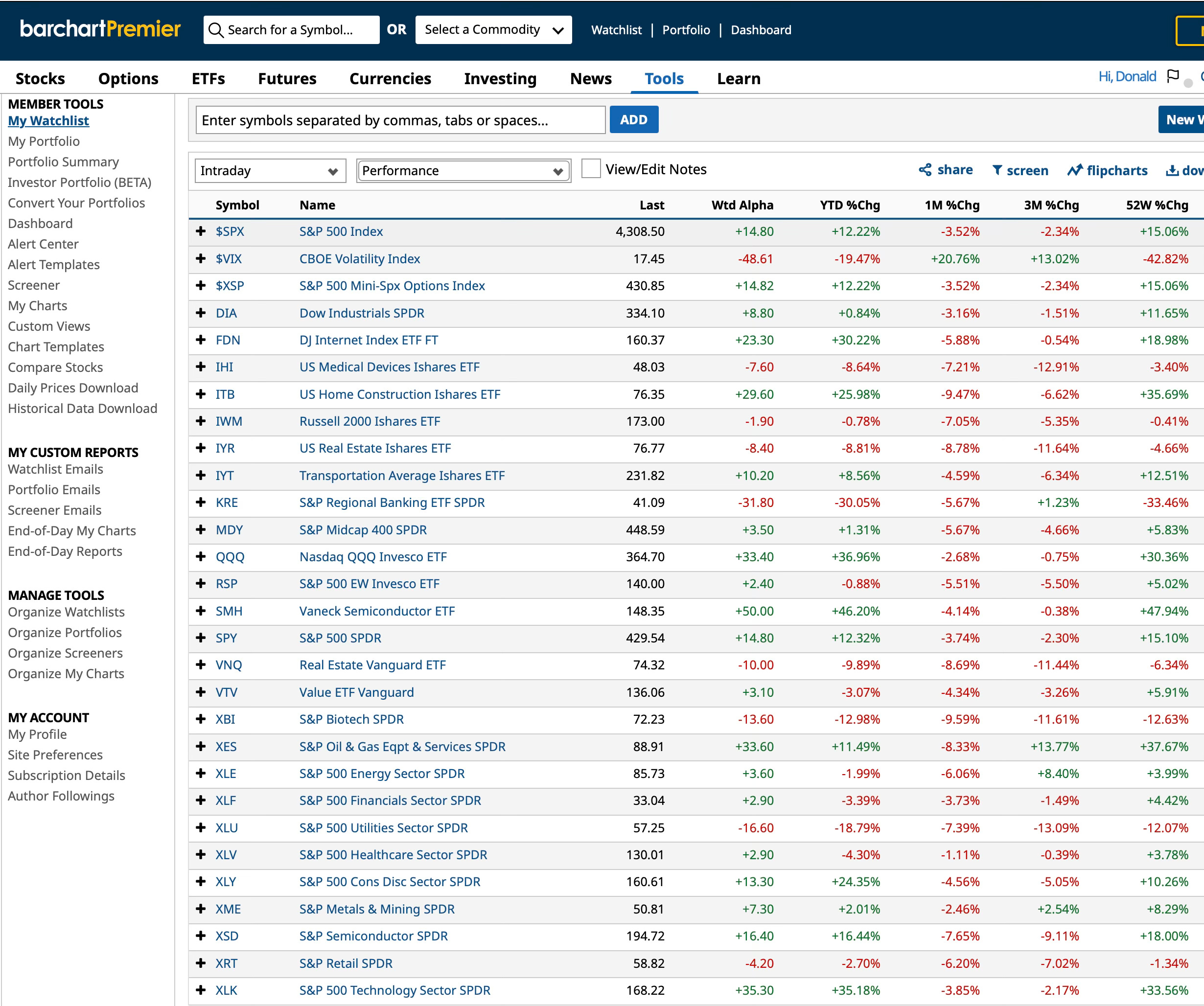This screenshot has width=1204, height=1006.
Task: Open Dashboard in the header
Action: [761, 30]
